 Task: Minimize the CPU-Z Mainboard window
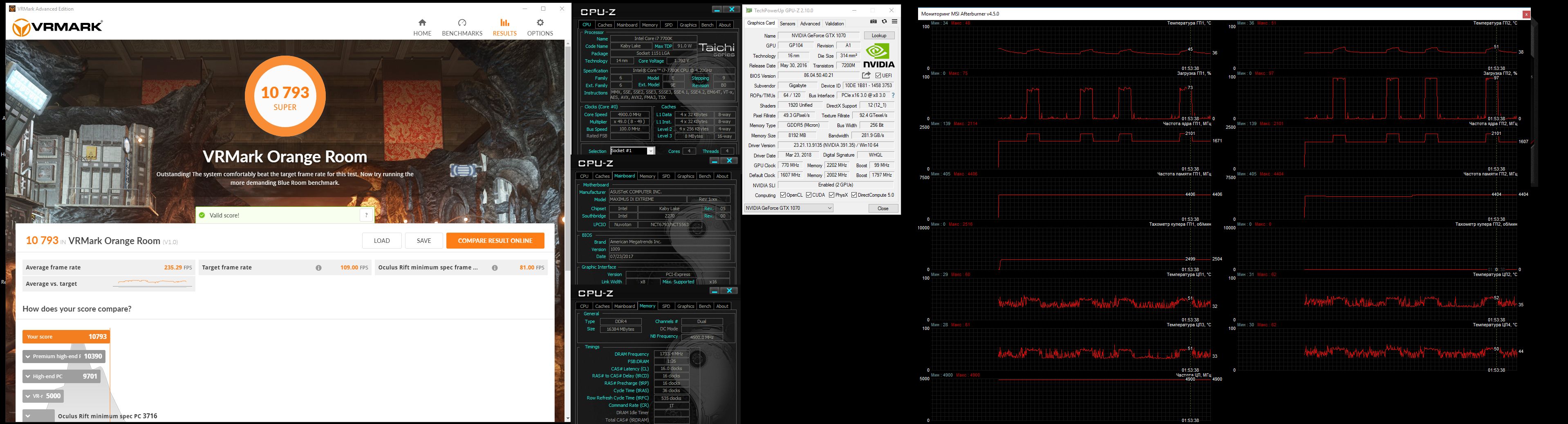(715, 161)
